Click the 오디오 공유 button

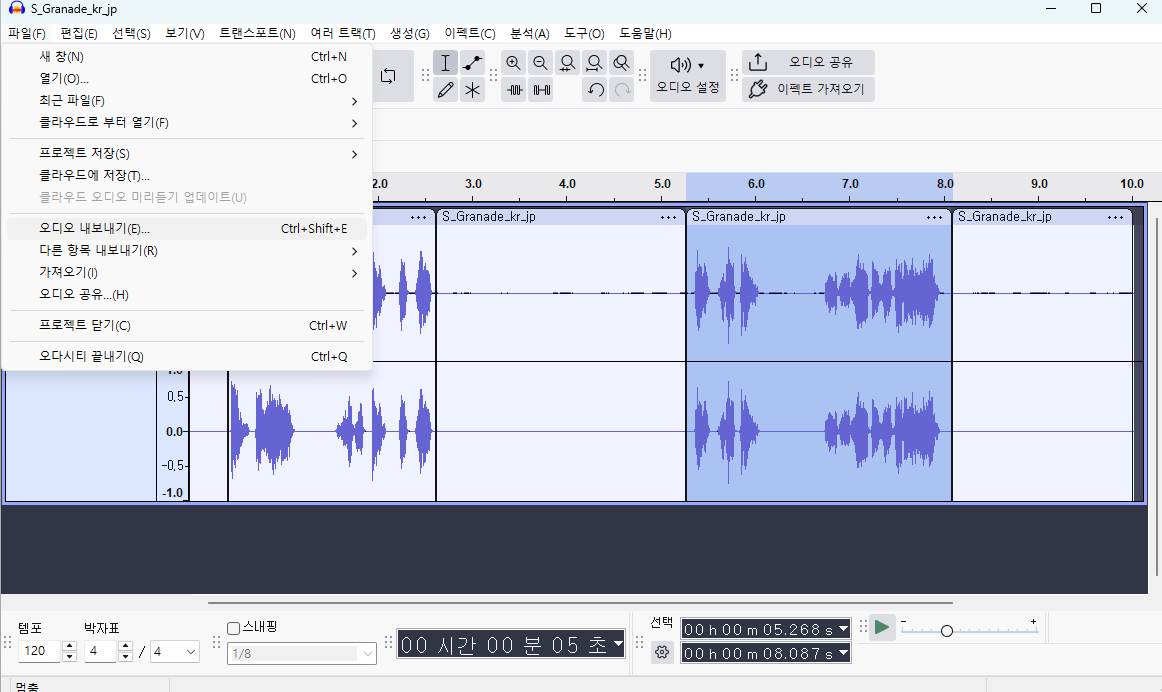(808, 62)
